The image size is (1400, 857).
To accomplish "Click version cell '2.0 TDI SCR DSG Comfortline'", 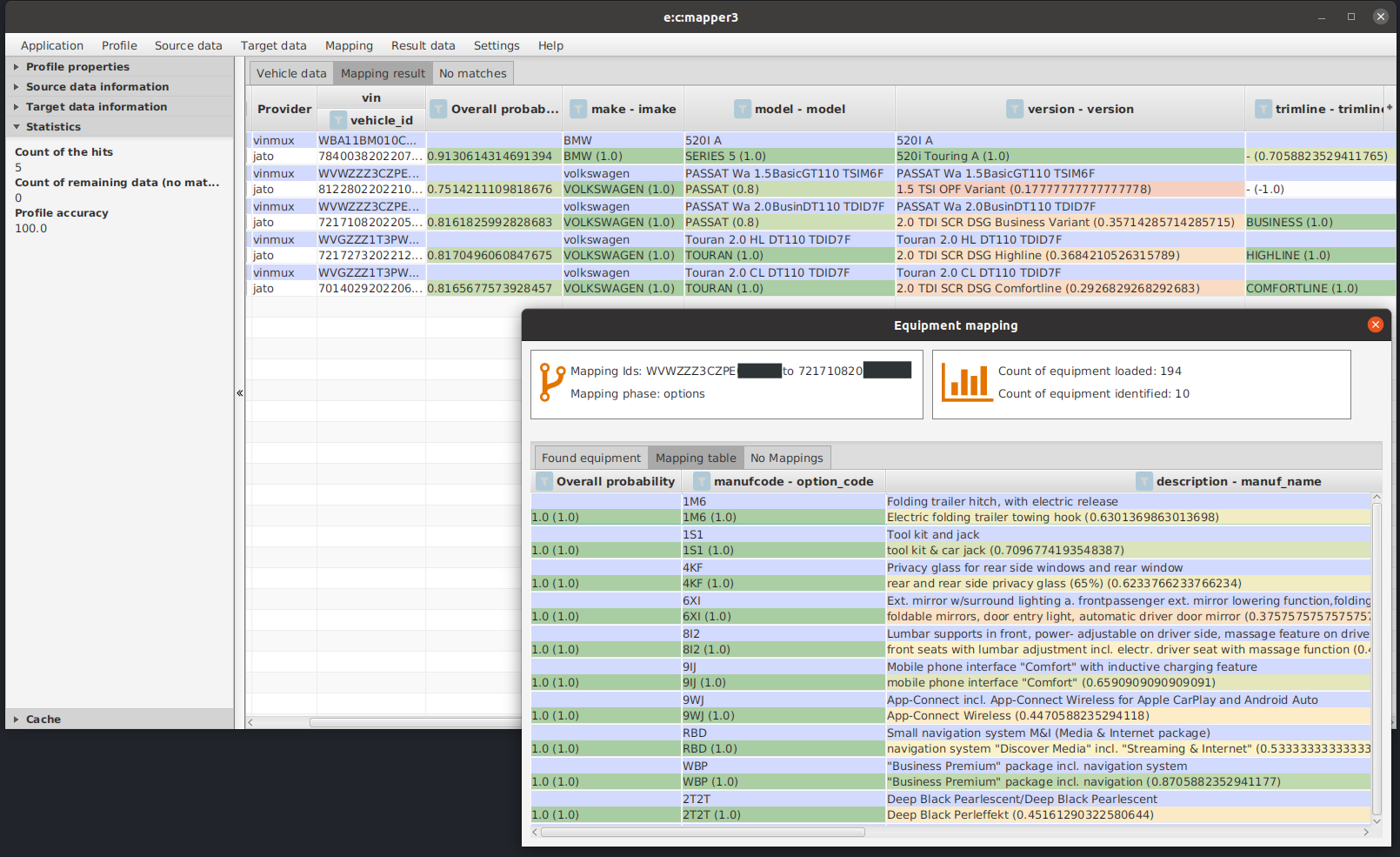I will 1070,289.
